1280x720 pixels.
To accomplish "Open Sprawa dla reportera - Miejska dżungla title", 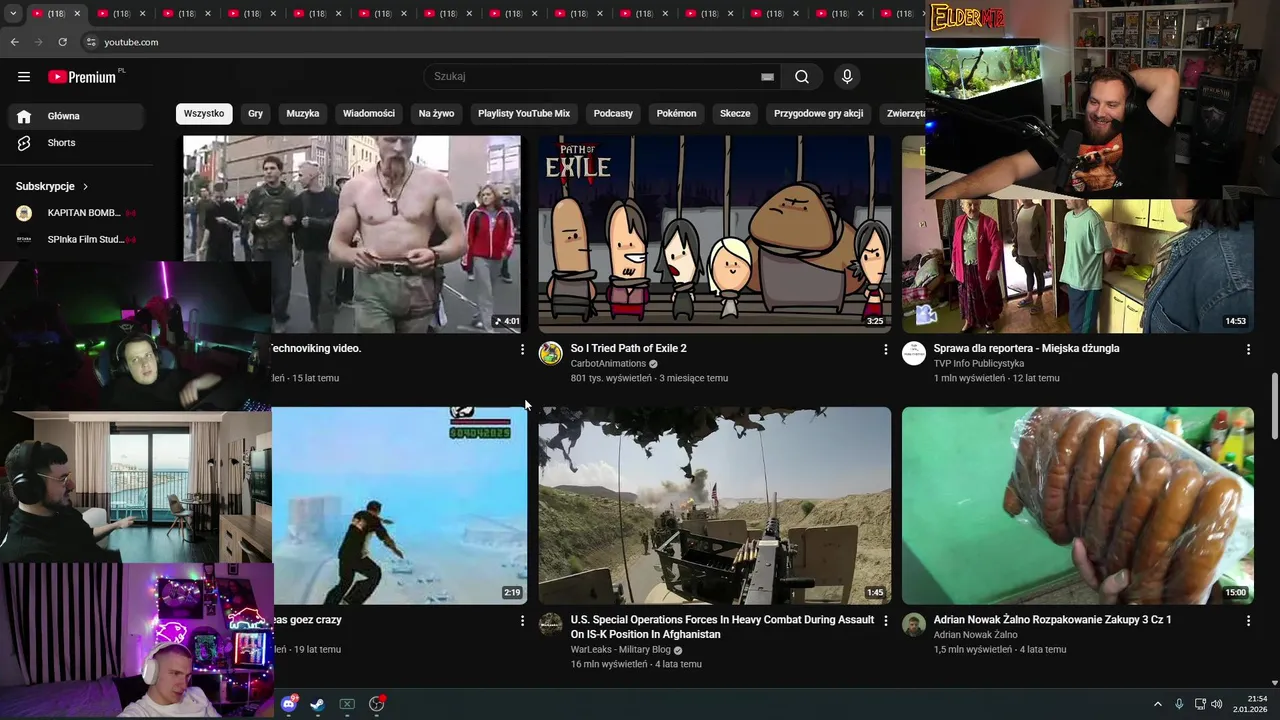I will (1026, 349).
